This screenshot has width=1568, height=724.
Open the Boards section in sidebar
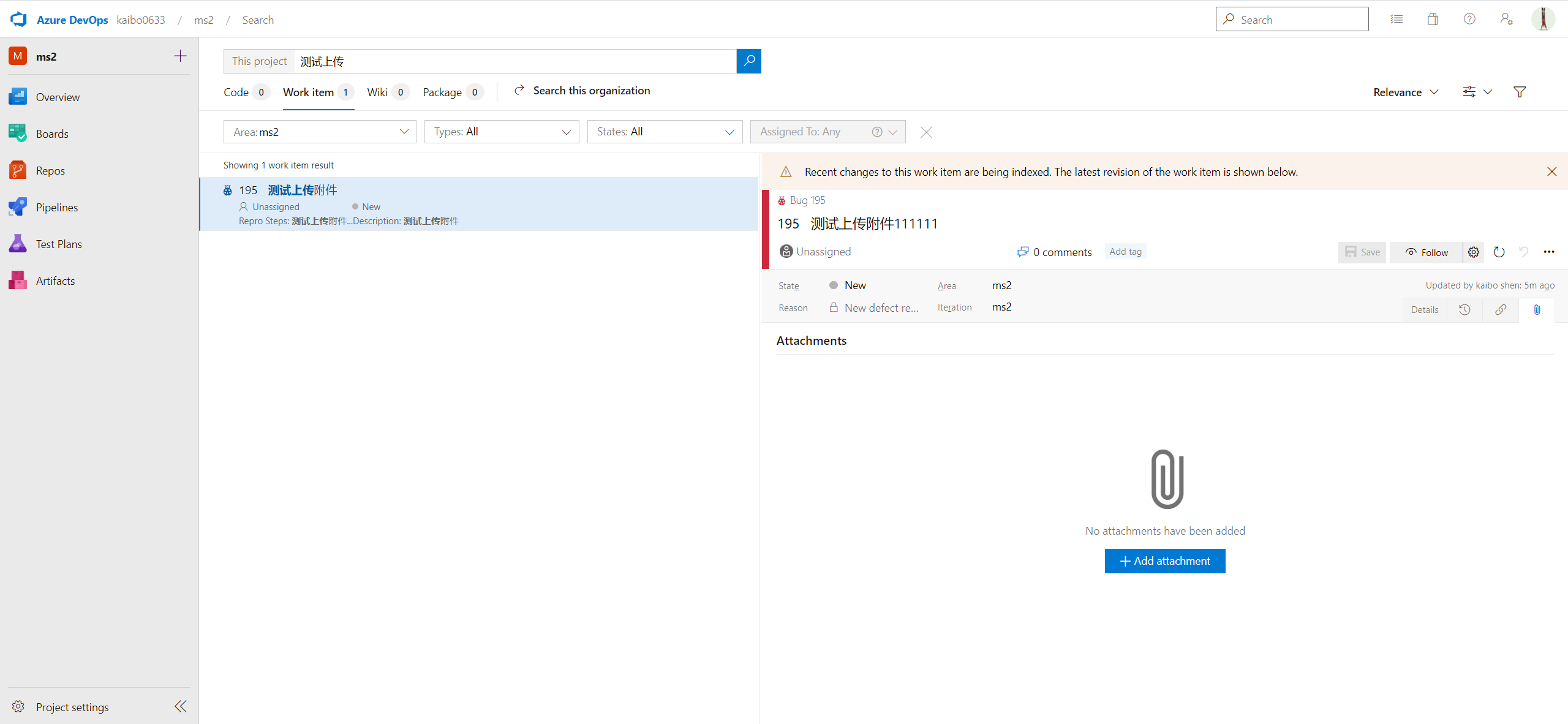(x=52, y=134)
